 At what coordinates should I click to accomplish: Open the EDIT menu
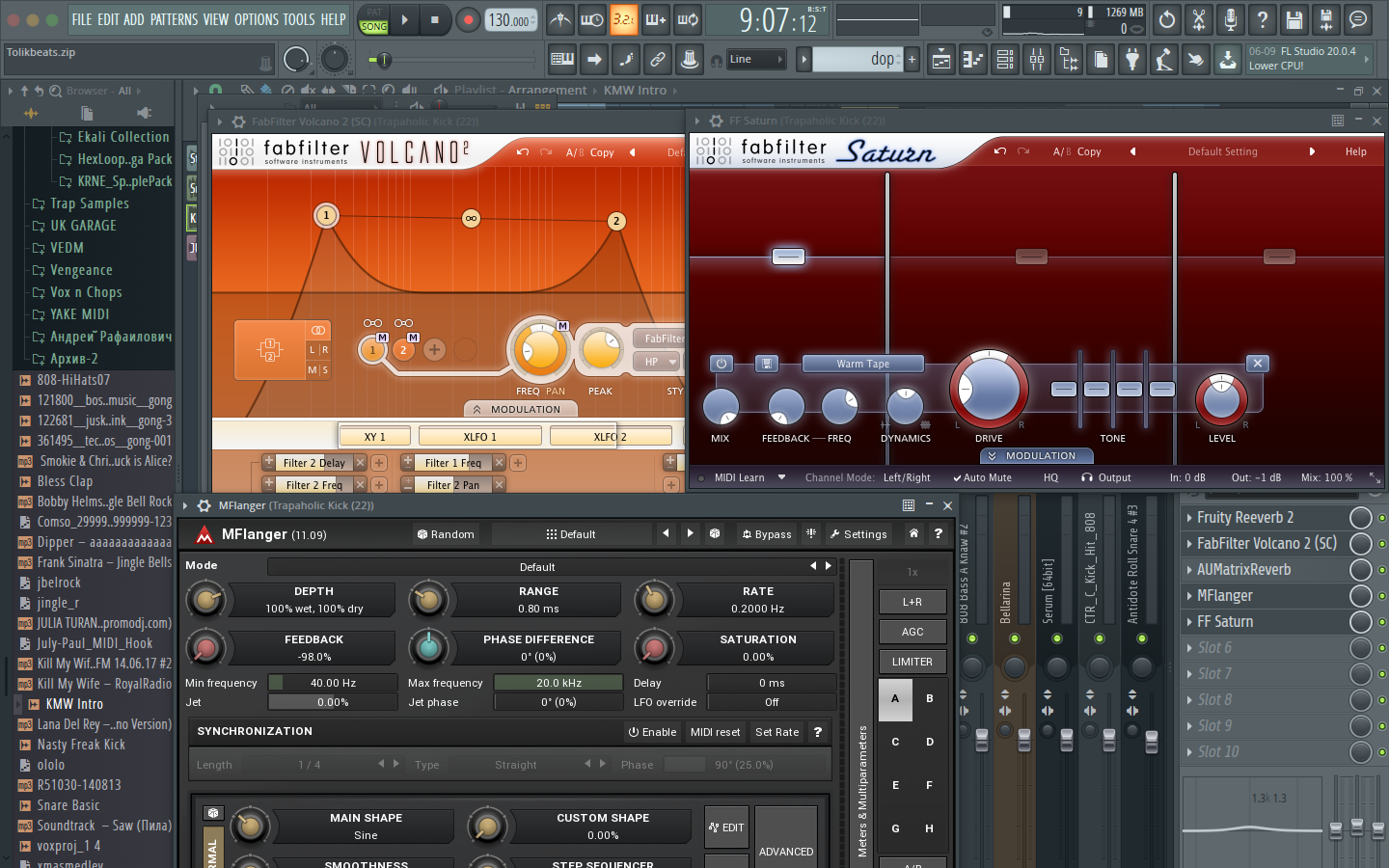tap(108, 19)
